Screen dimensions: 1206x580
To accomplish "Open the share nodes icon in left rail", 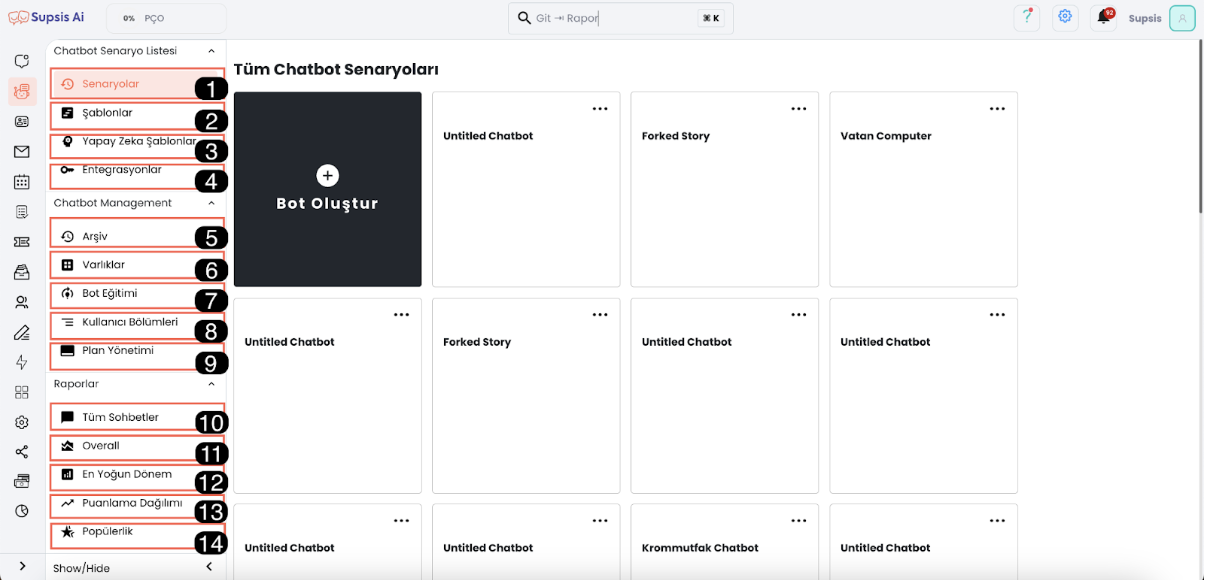I will 22,452.
